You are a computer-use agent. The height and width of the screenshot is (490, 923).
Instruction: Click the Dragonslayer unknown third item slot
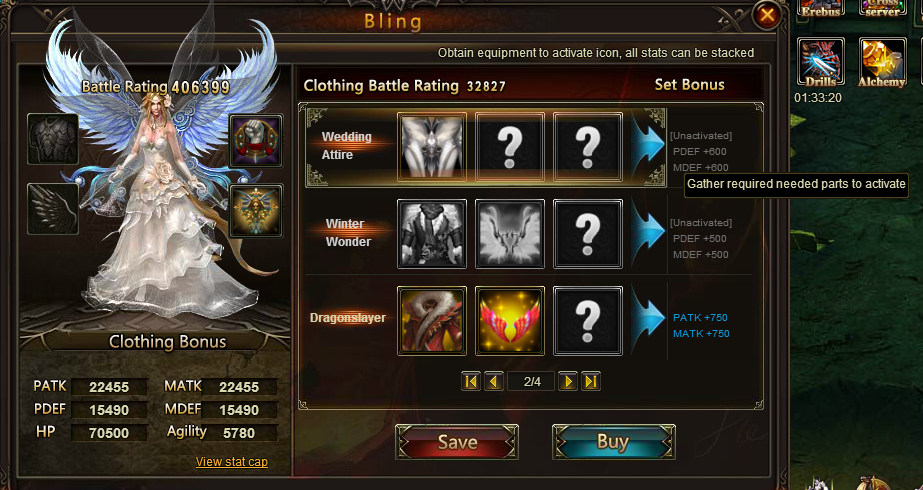tap(588, 321)
